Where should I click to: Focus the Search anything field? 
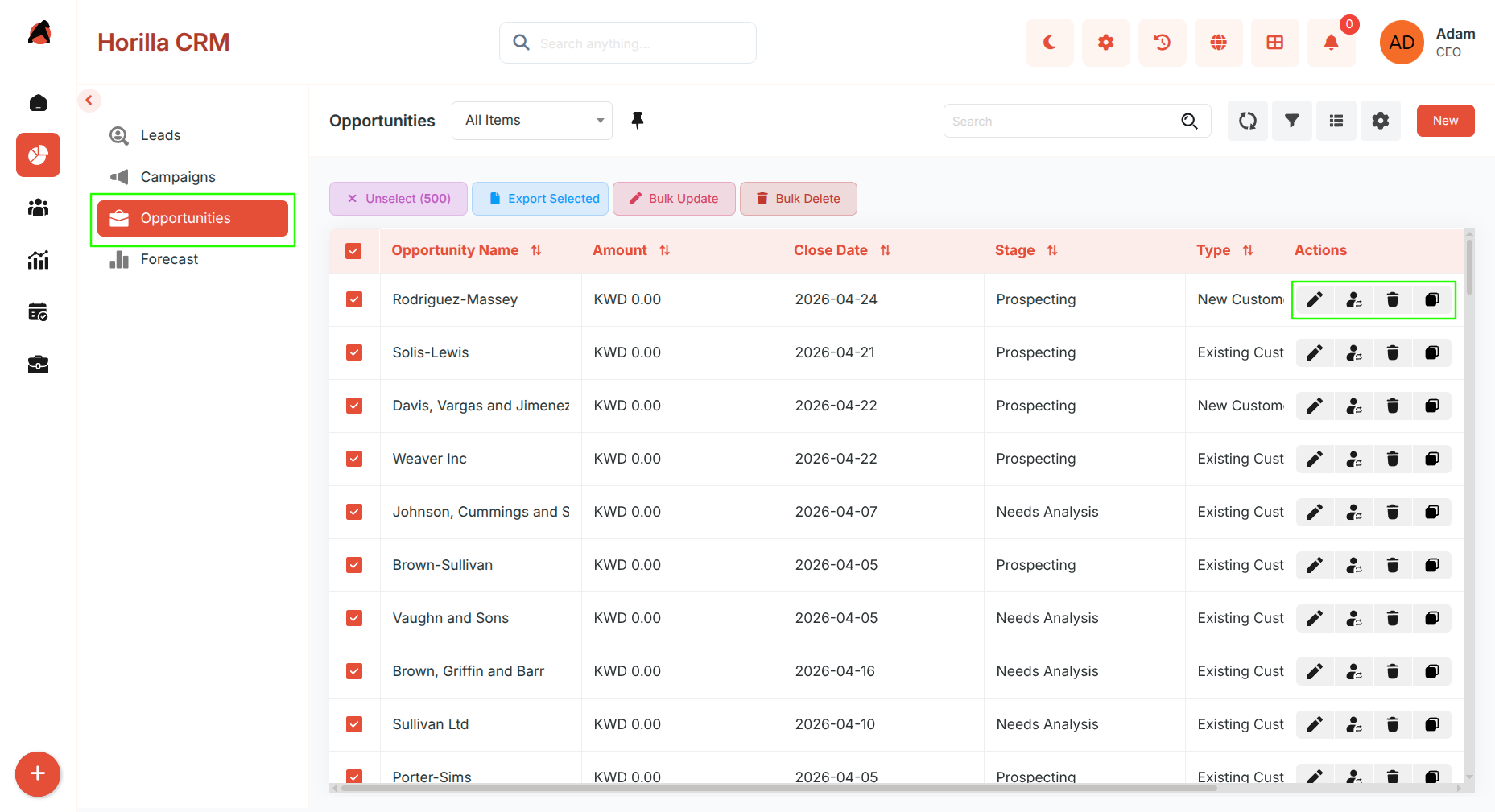628,43
